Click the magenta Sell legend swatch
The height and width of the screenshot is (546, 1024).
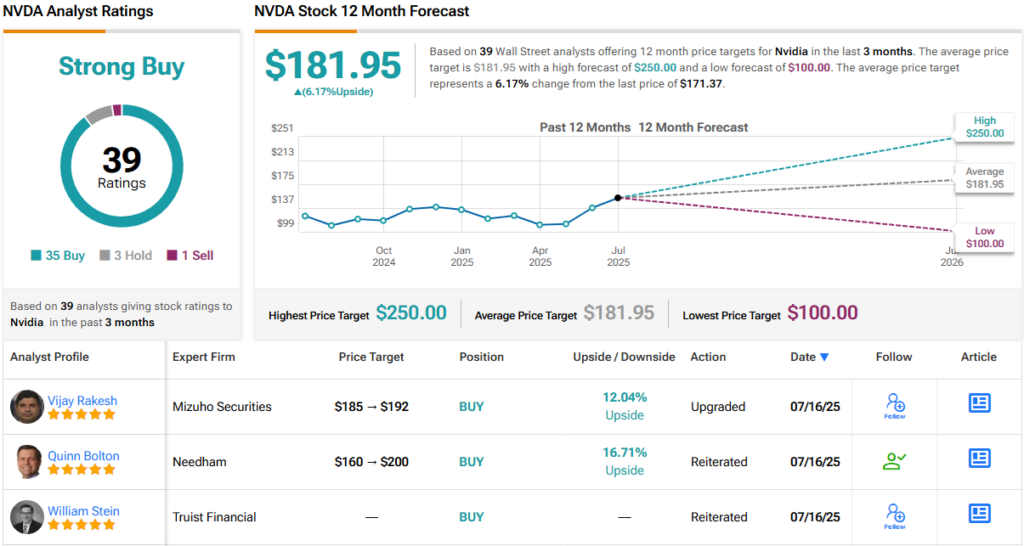pyautogui.click(x=172, y=255)
